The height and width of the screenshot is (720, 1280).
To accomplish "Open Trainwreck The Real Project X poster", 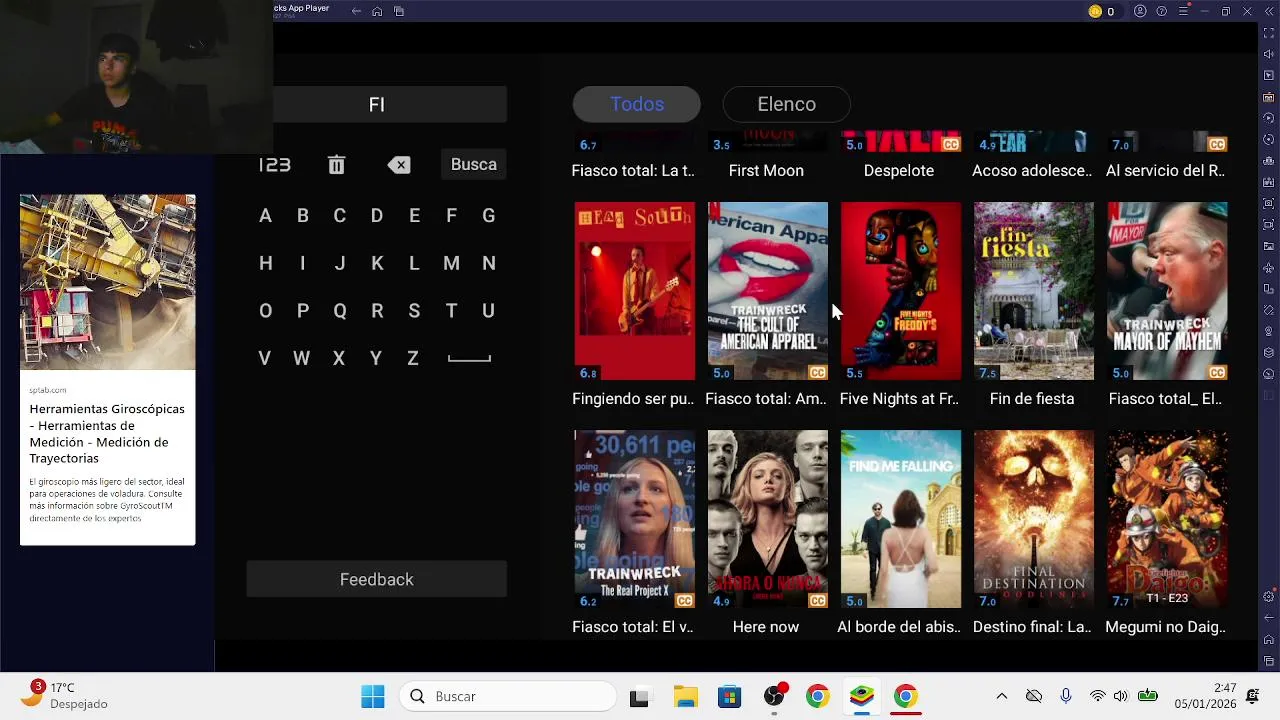I will (x=634, y=519).
